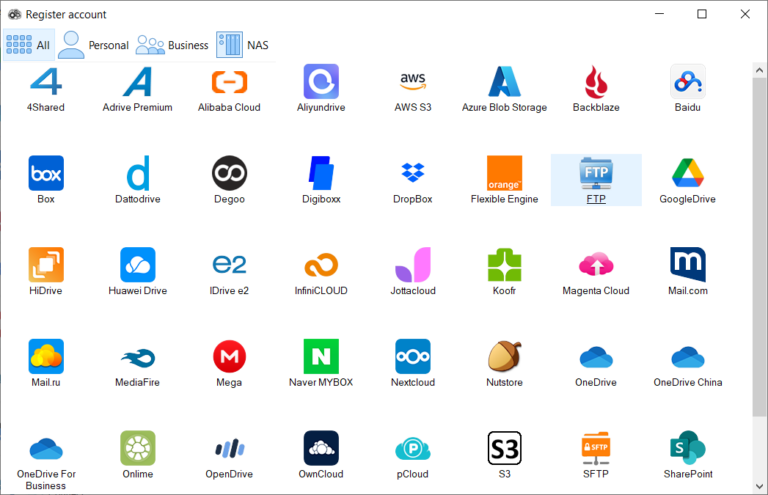Switch to the Personal category tab
The height and width of the screenshot is (495, 768).
coord(93,45)
